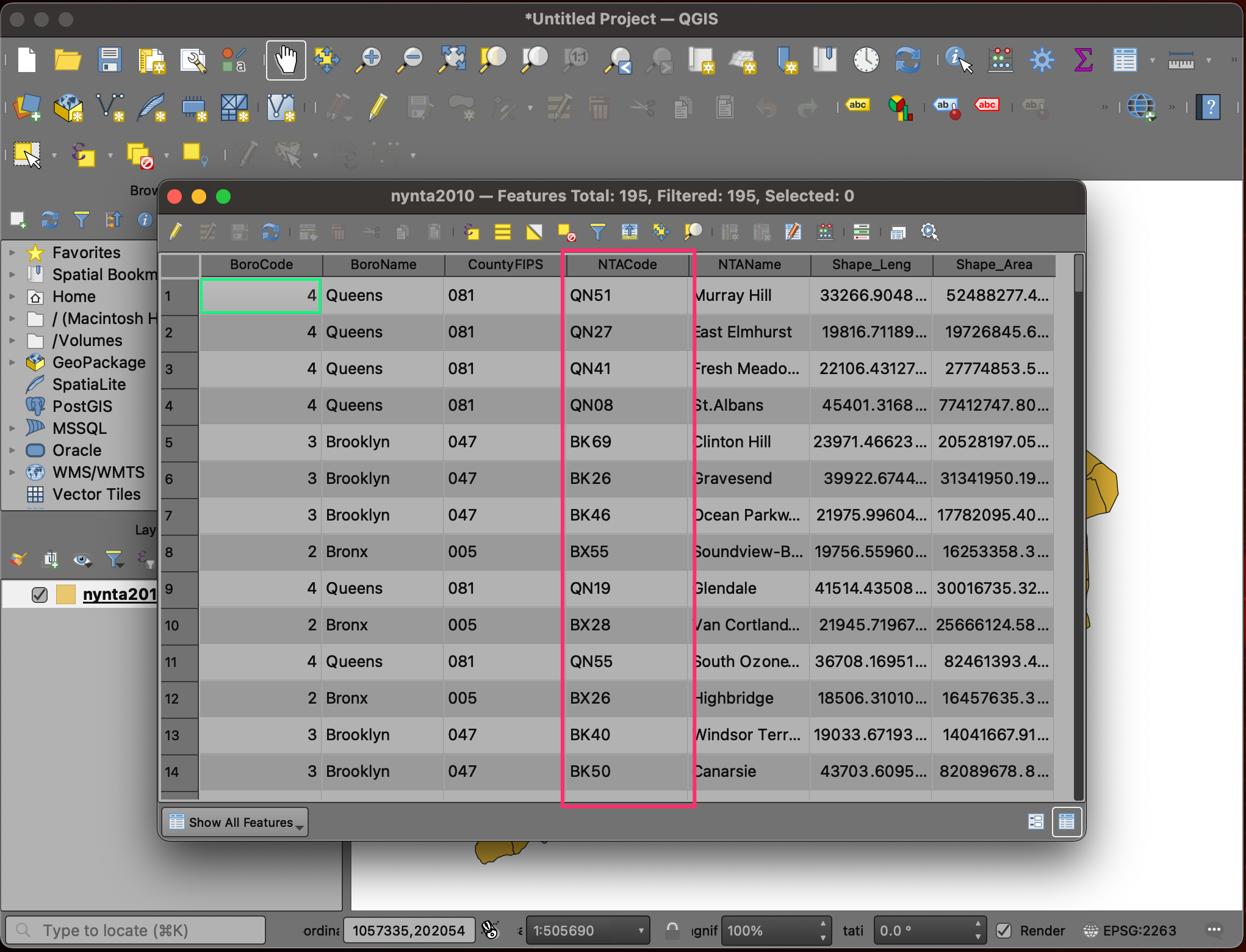The height and width of the screenshot is (952, 1246).
Task: Sort by the BoroCode column header
Action: click(261, 264)
